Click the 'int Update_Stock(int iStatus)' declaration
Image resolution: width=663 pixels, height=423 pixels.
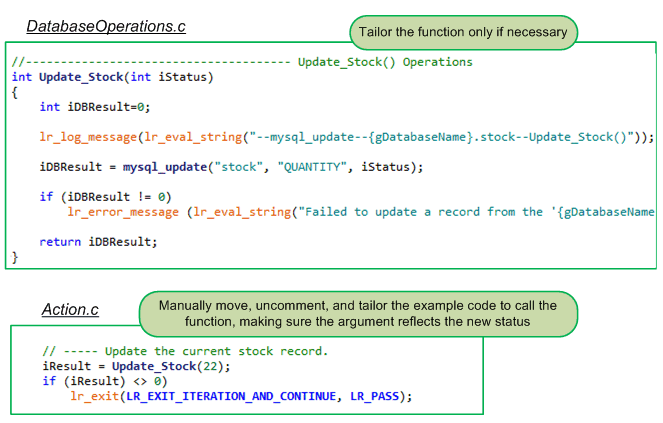tap(112, 77)
